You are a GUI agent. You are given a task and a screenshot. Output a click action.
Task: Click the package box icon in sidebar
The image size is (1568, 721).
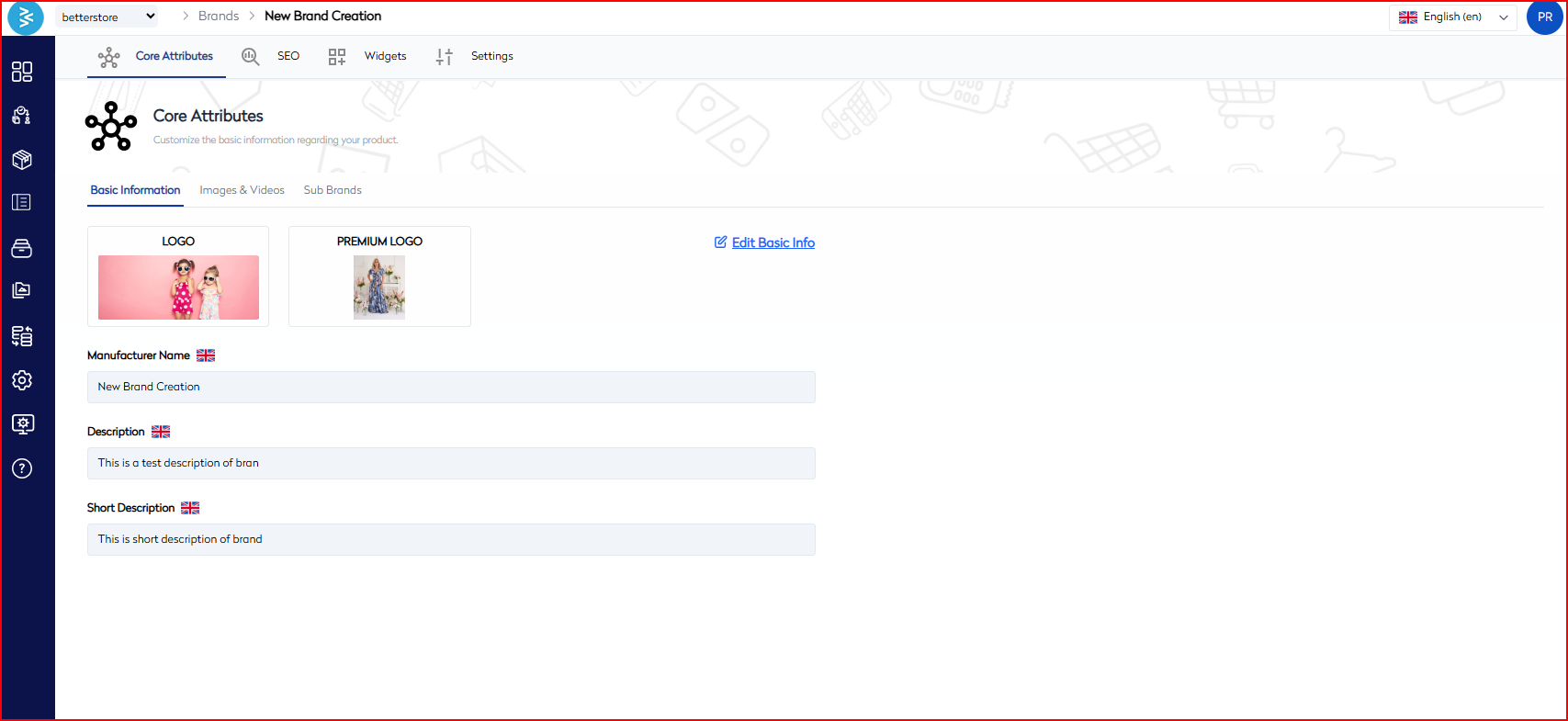coord(22,160)
